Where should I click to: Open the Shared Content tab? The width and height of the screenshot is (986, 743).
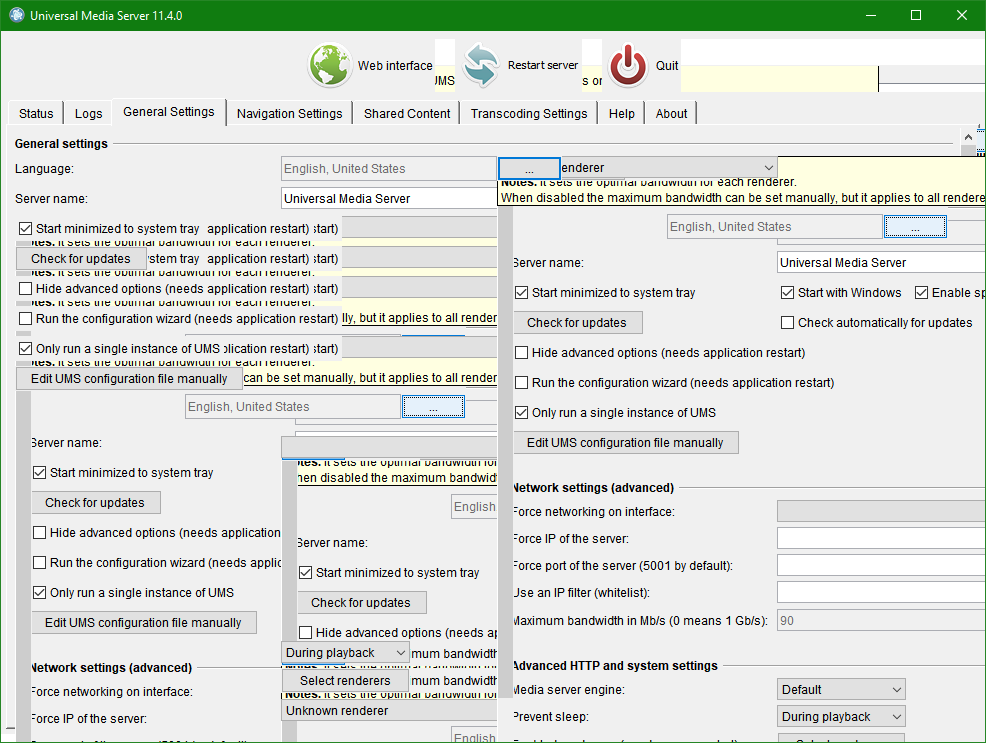click(x=407, y=114)
